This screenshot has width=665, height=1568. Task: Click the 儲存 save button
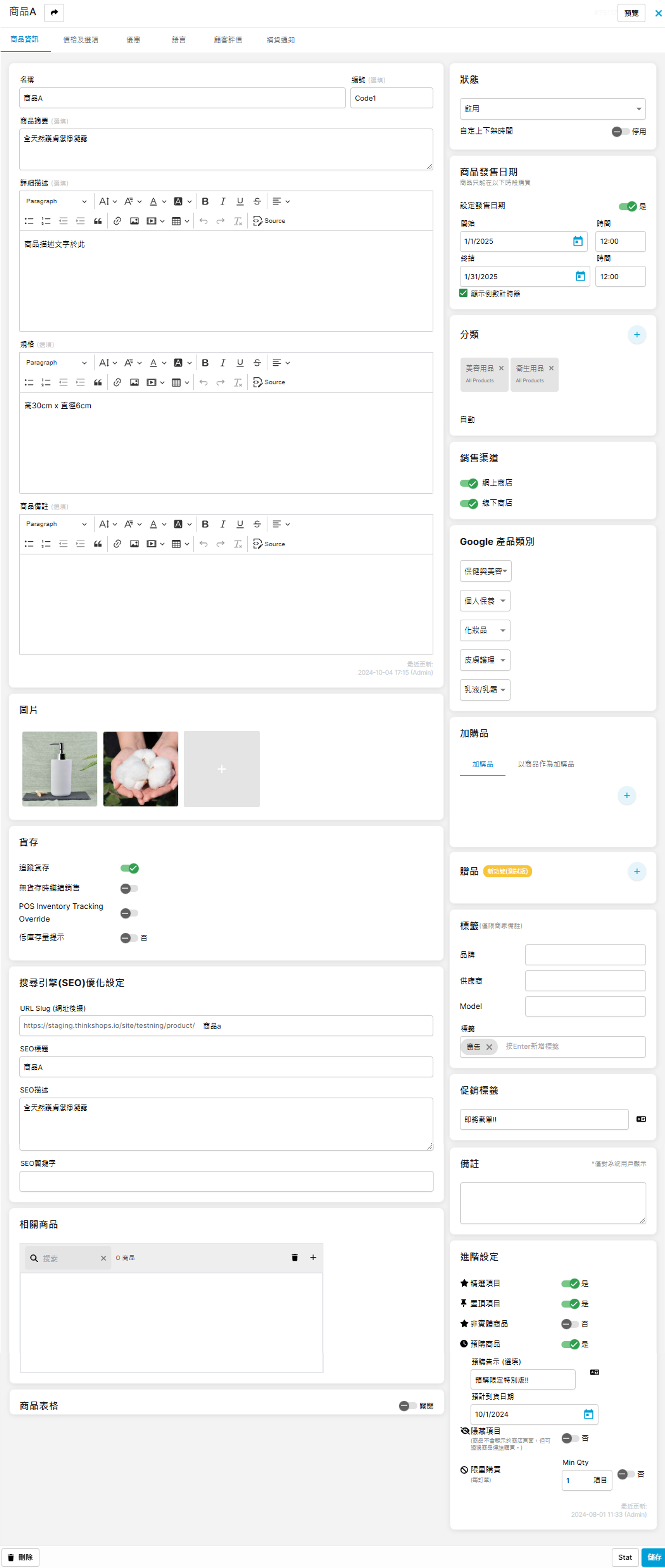(653, 1557)
